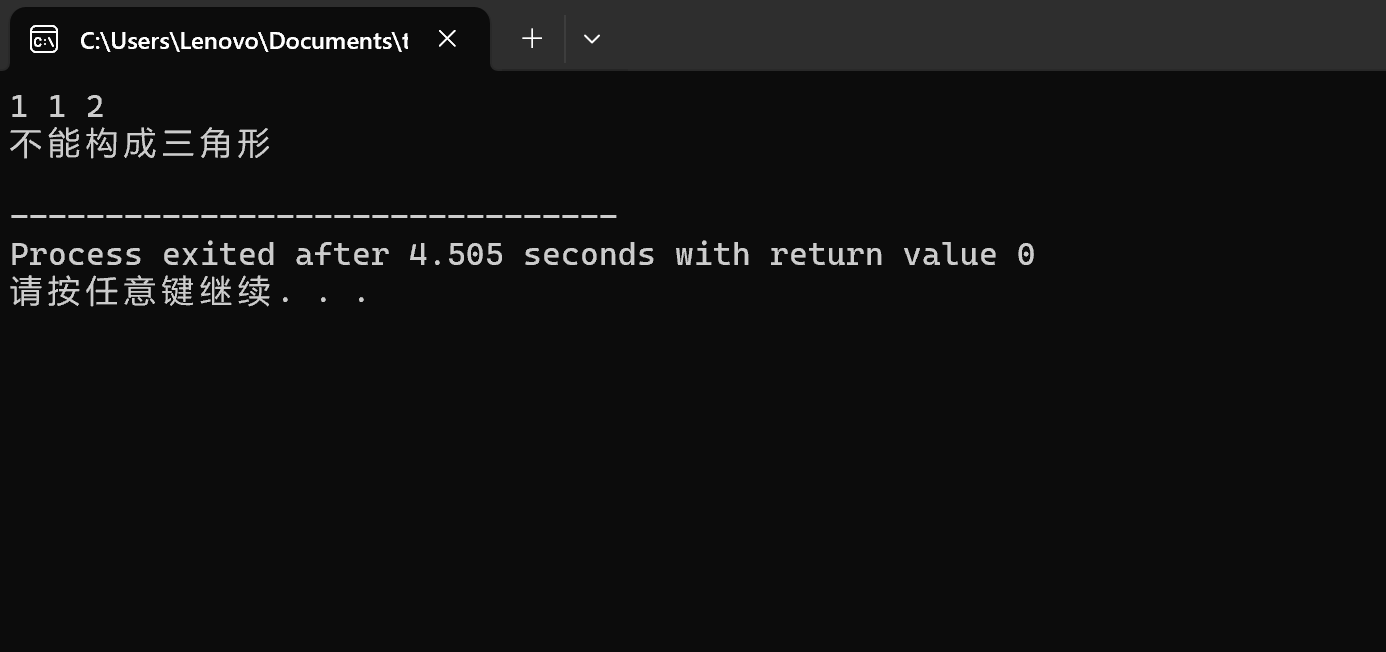Click the digit "2" in first line

click(95, 106)
